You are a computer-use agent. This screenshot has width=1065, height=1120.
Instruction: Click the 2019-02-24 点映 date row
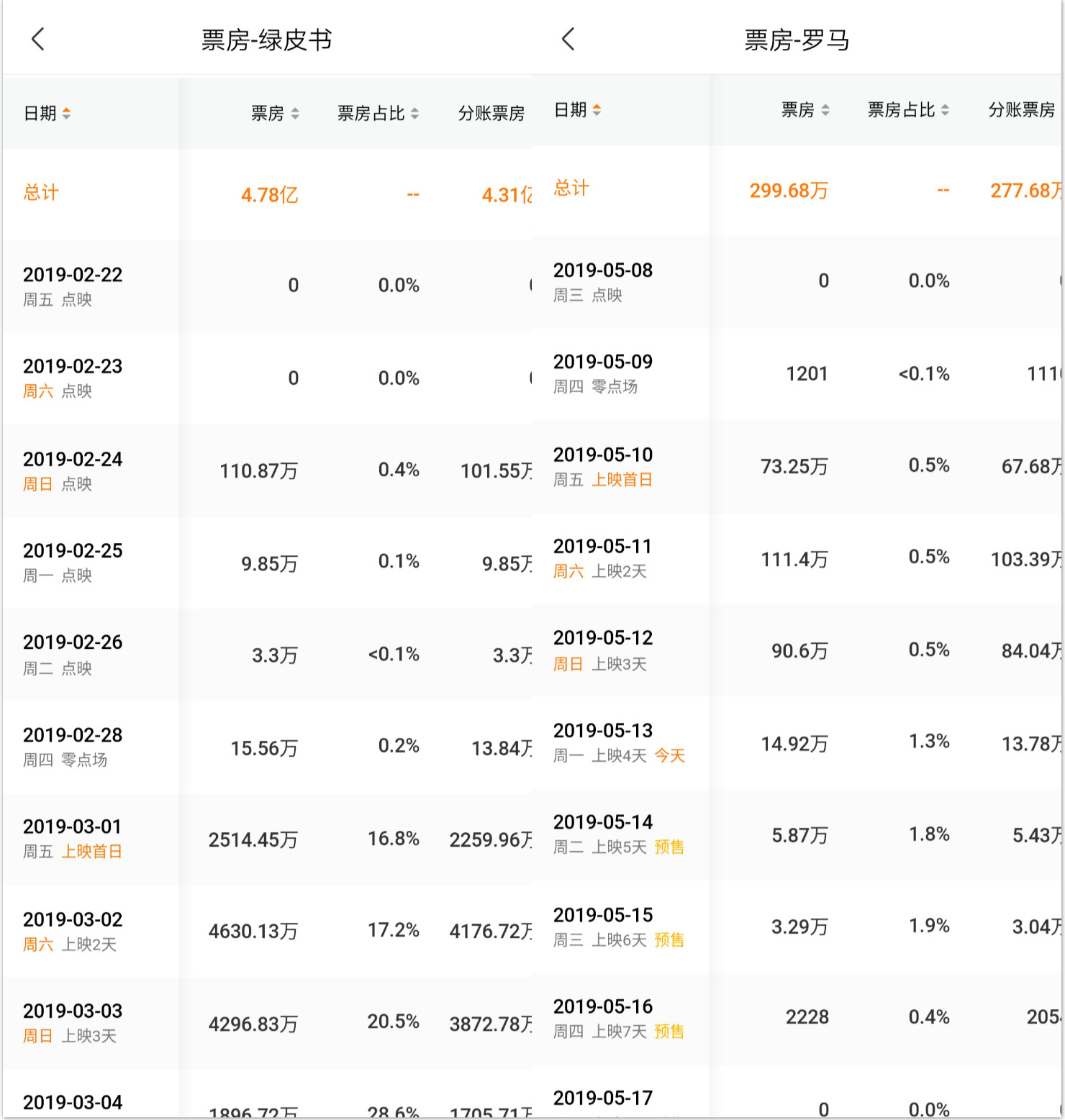tap(267, 471)
